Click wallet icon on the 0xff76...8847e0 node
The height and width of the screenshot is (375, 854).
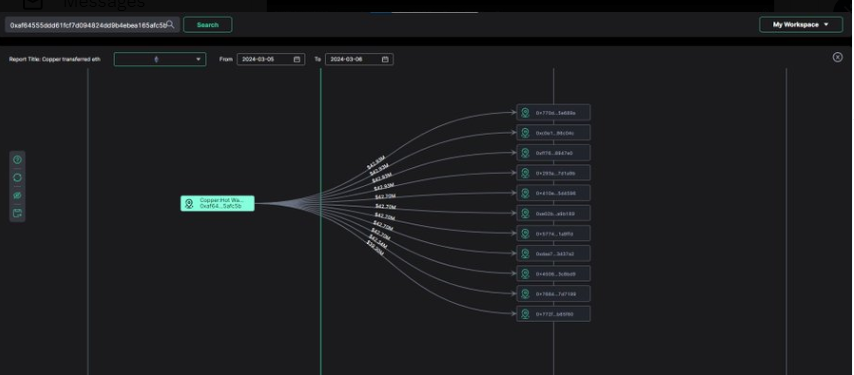(x=525, y=153)
